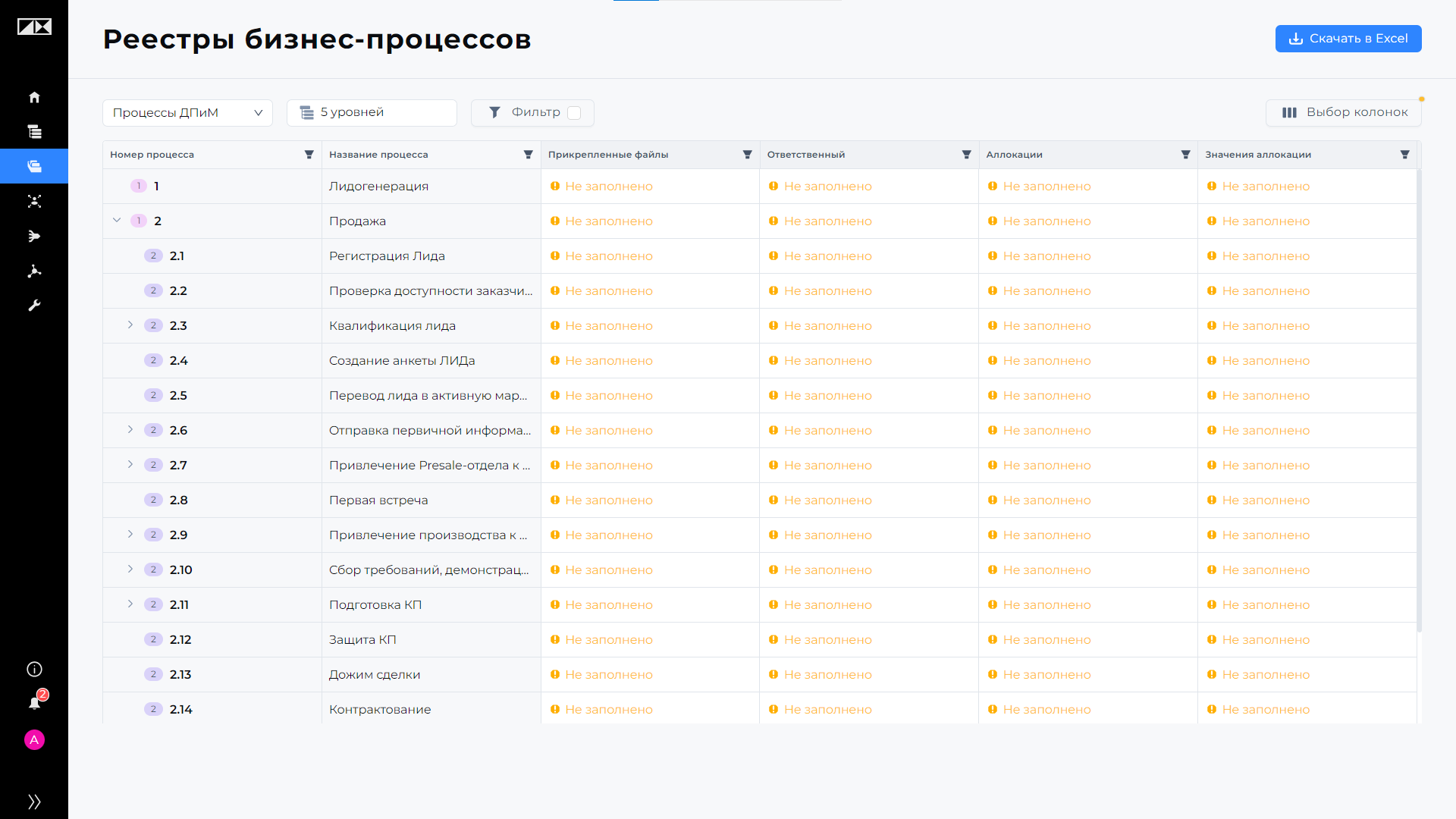Open Выбор колонок column chooser
Image resolution: width=1456 pixels, height=819 pixels.
tap(1344, 113)
